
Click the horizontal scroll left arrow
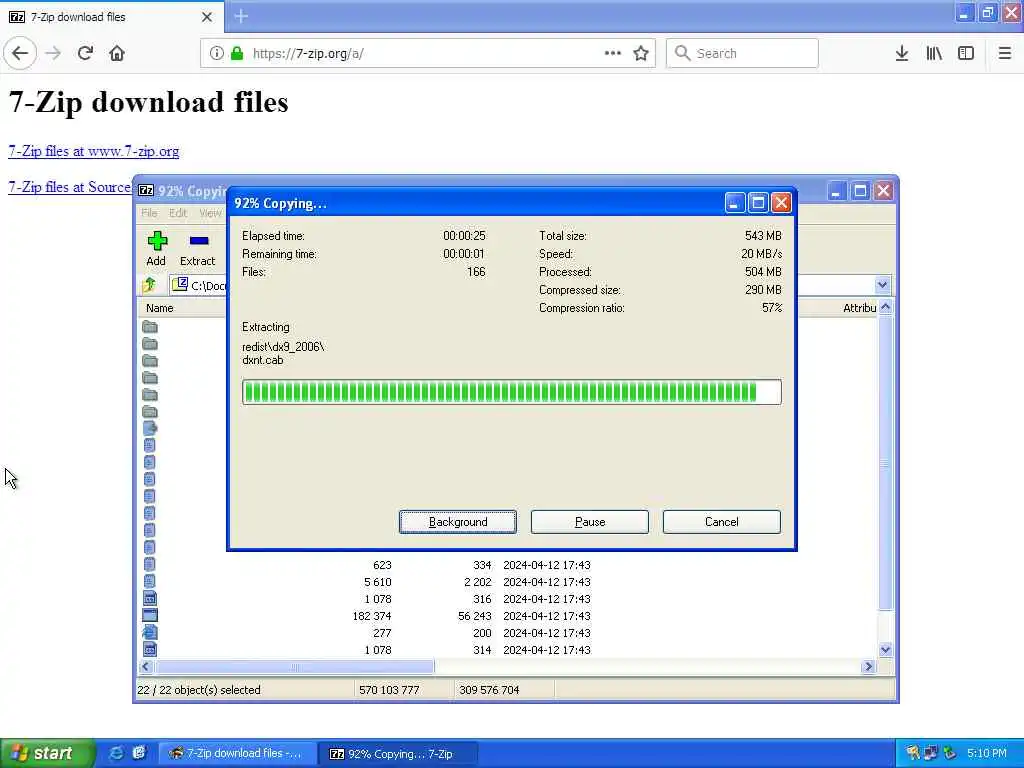[146, 667]
